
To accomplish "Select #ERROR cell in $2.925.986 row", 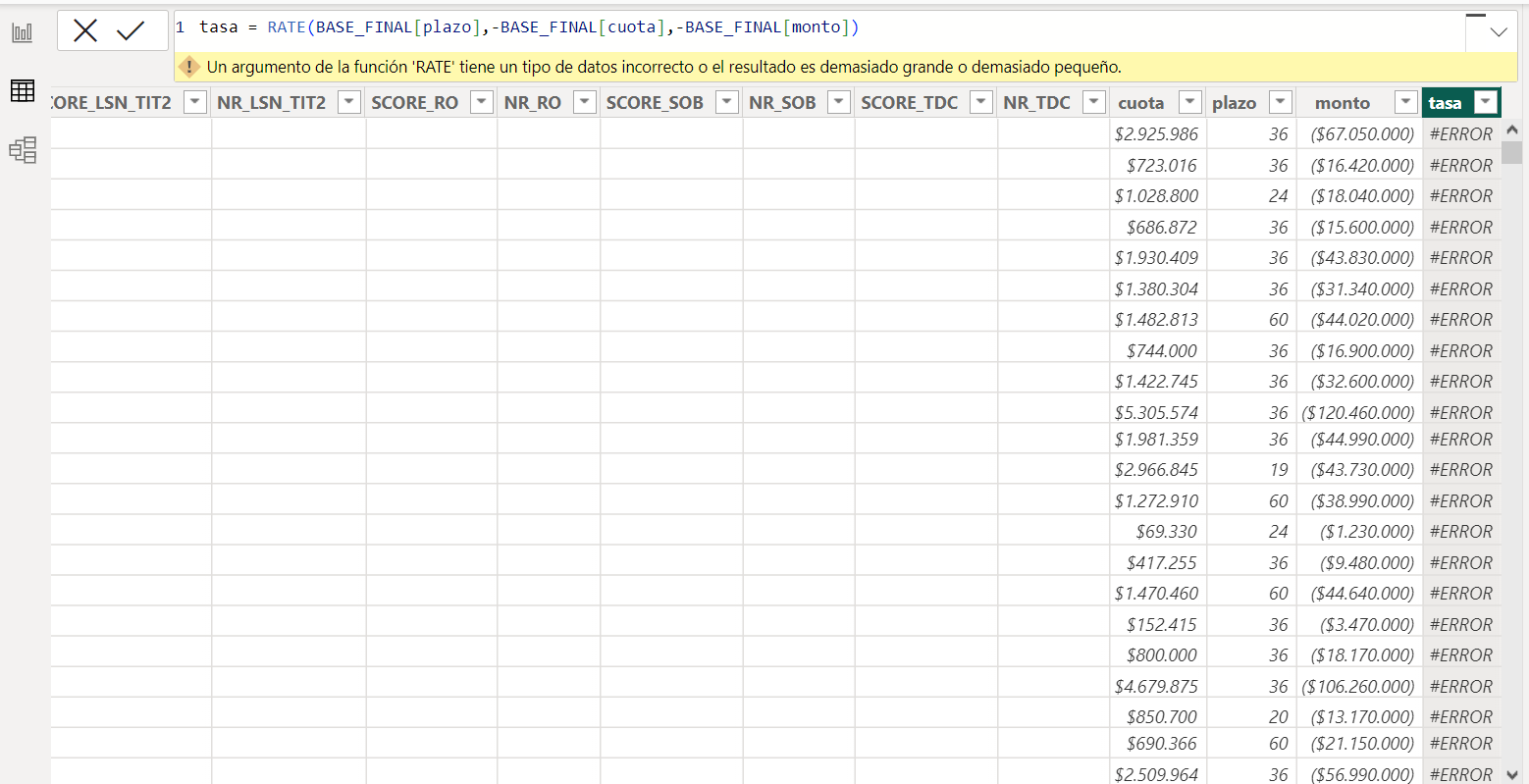I will coord(1460,134).
